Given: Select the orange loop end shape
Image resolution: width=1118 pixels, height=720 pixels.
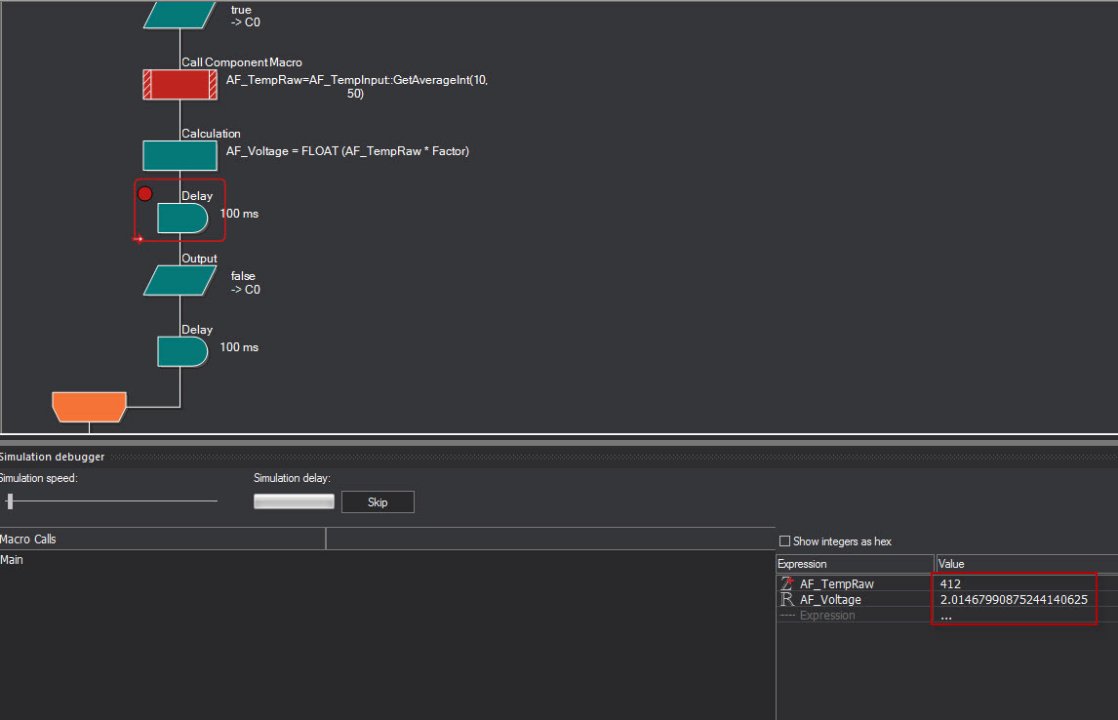Looking at the screenshot, I should 89,406.
